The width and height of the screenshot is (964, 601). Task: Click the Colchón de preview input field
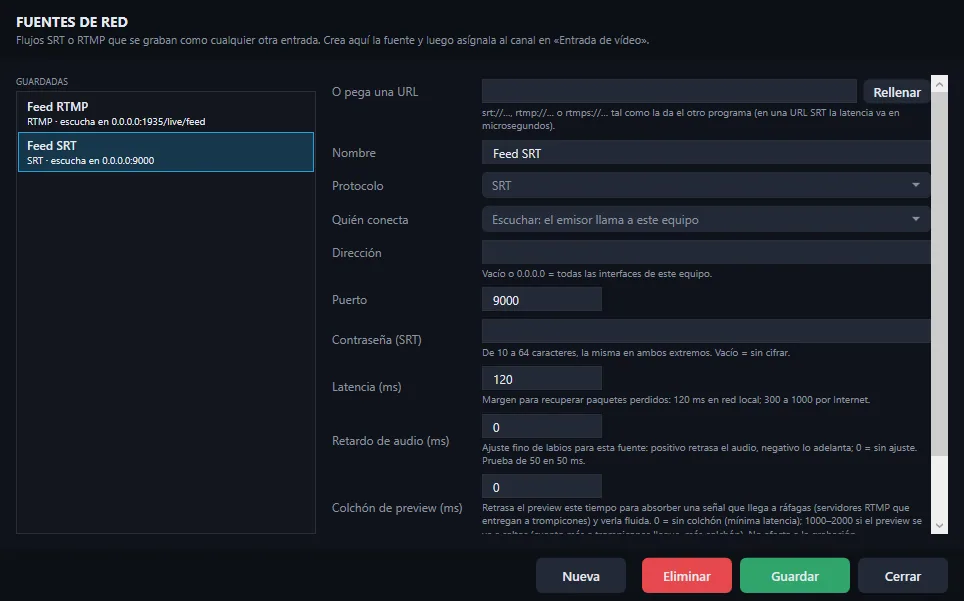[542, 487]
